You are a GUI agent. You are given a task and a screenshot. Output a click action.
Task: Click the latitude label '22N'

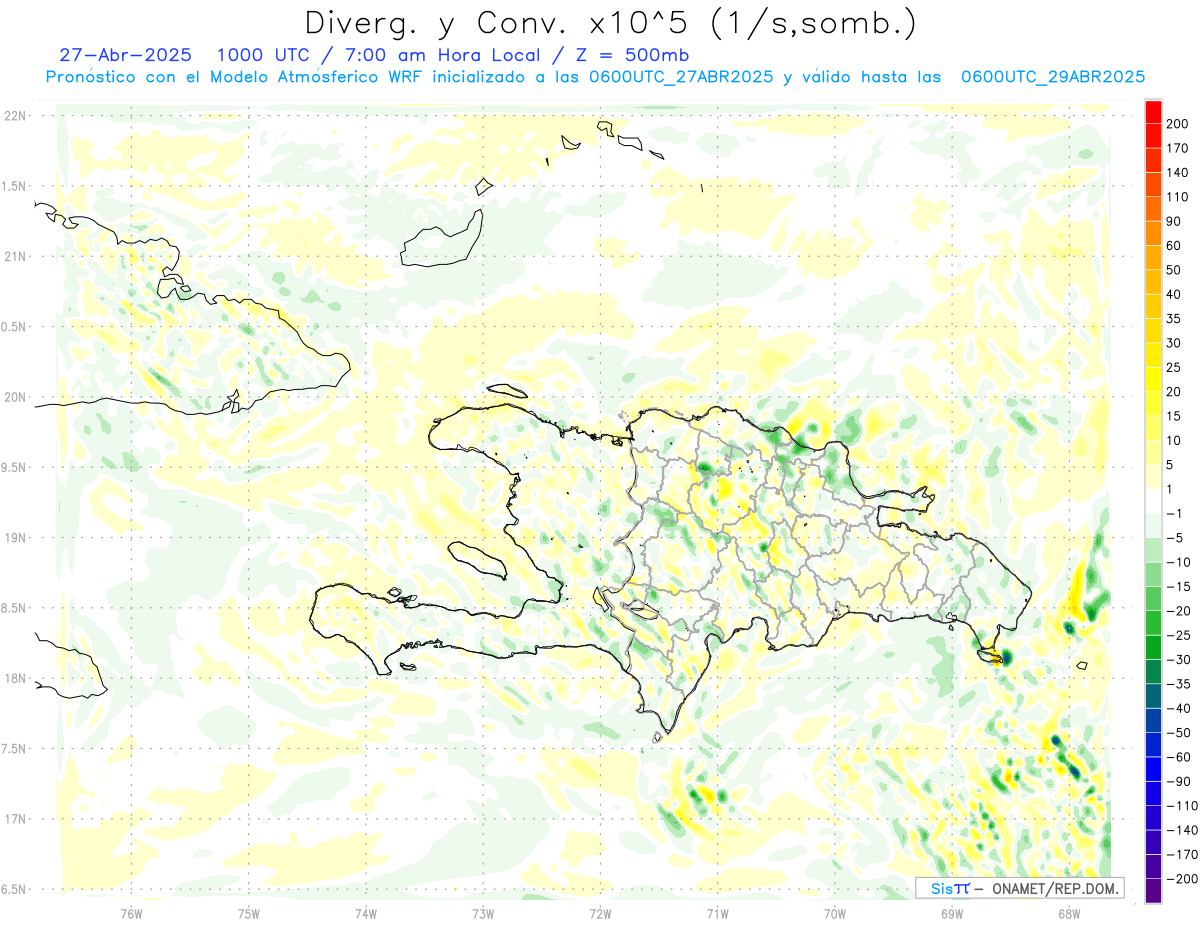[15, 116]
